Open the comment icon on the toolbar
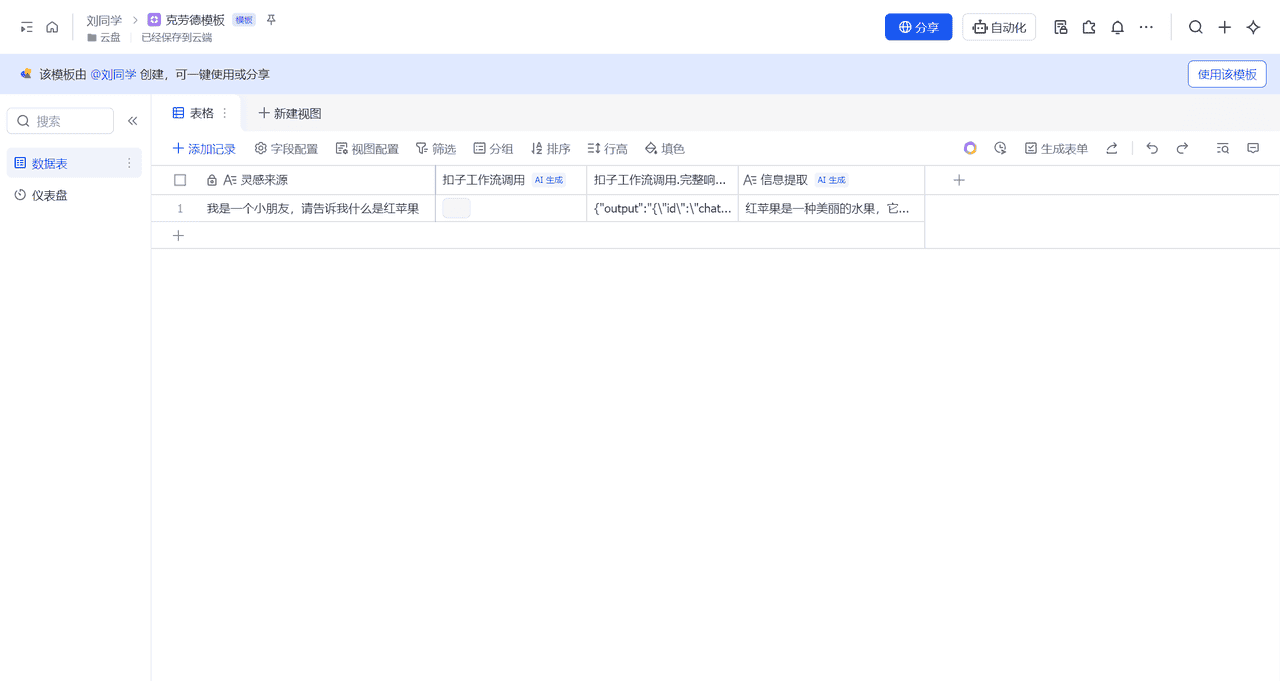The width and height of the screenshot is (1280, 681). coord(1253,147)
